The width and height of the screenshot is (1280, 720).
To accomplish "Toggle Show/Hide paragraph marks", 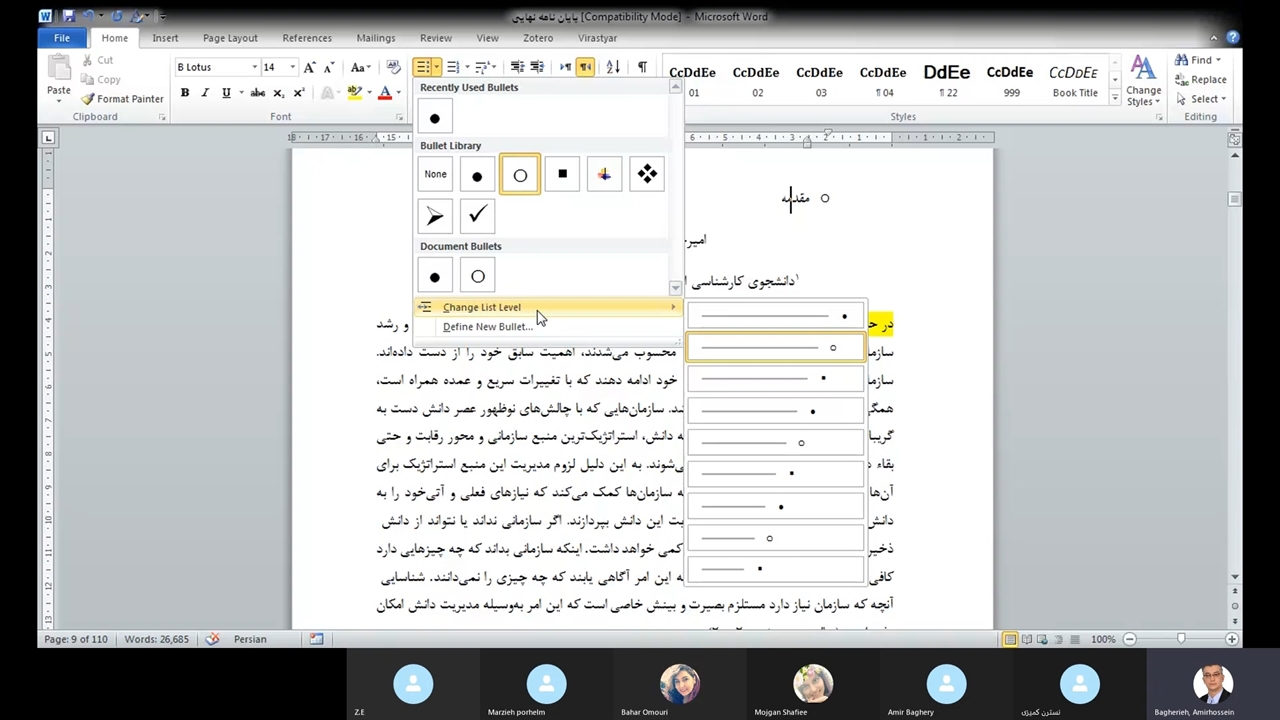I will tap(642, 67).
